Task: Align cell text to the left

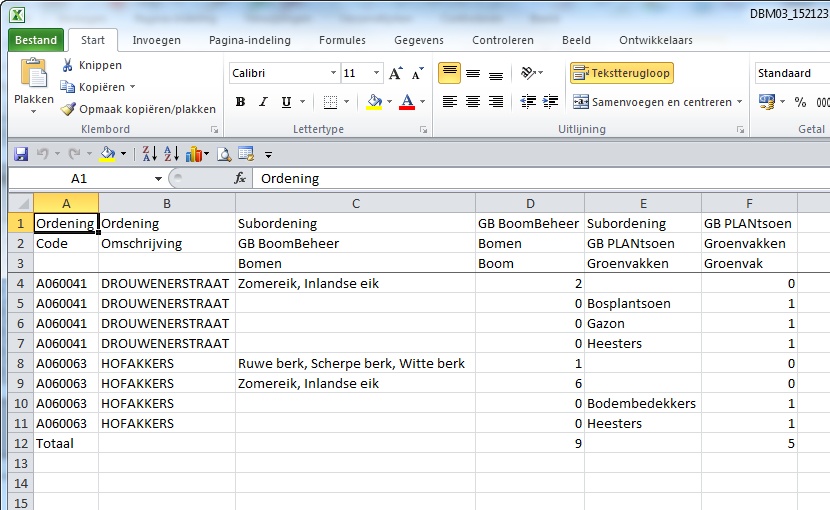Action: (449, 102)
